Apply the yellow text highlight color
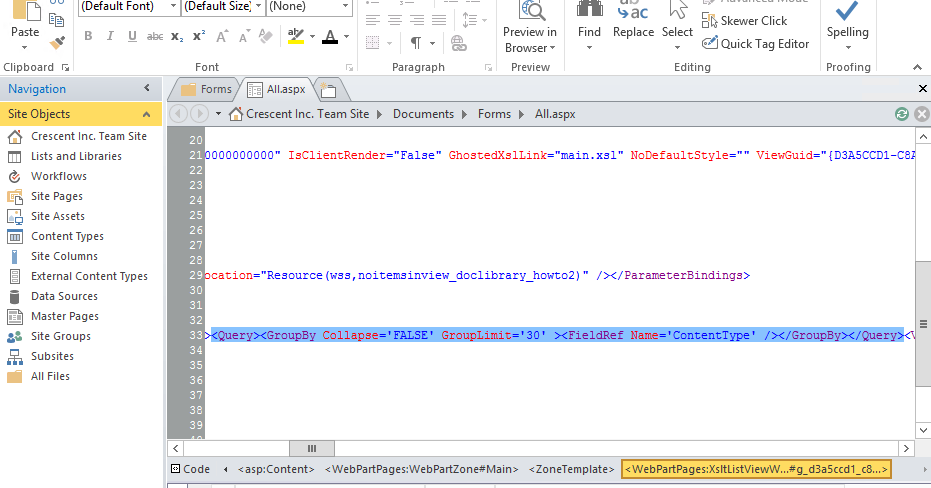The image size is (931, 488). [x=296, y=36]
